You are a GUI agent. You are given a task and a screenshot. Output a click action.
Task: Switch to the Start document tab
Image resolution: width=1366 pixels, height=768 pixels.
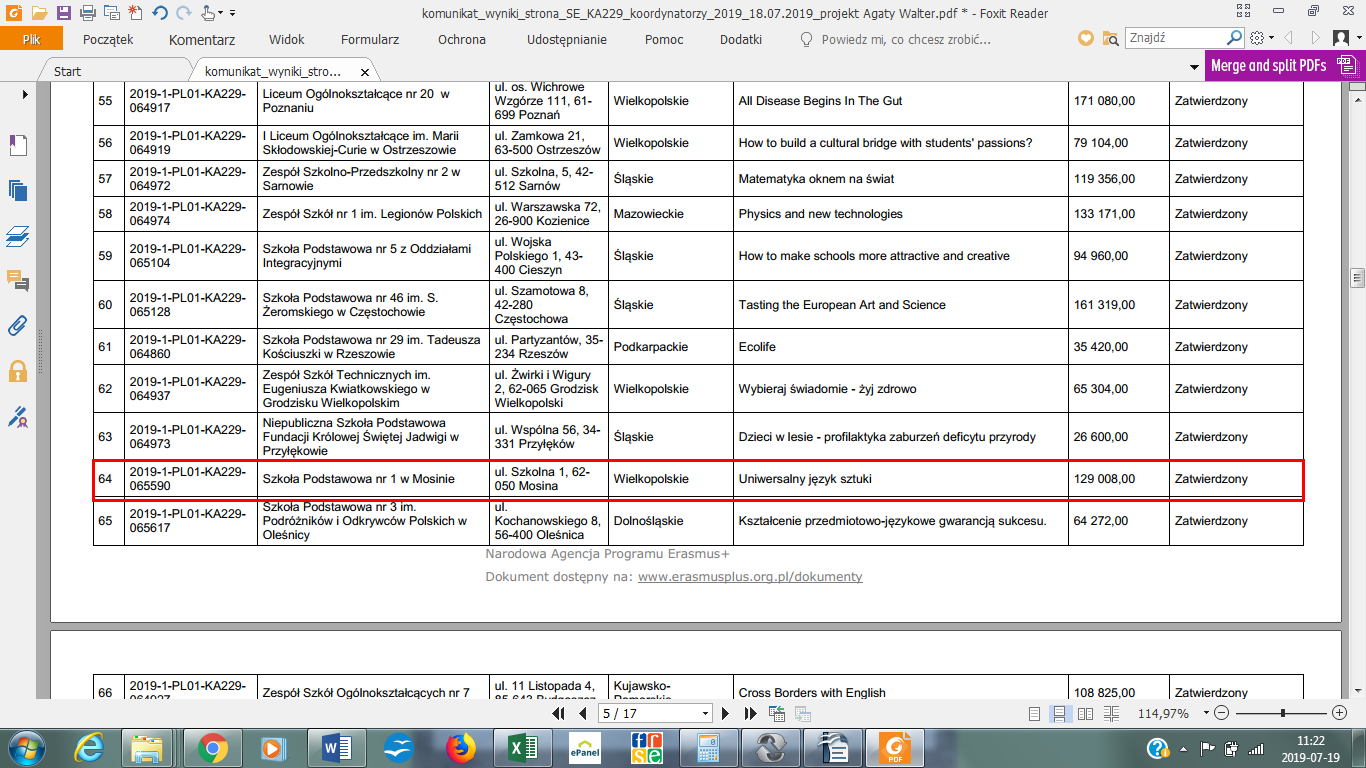coord(68,72)
